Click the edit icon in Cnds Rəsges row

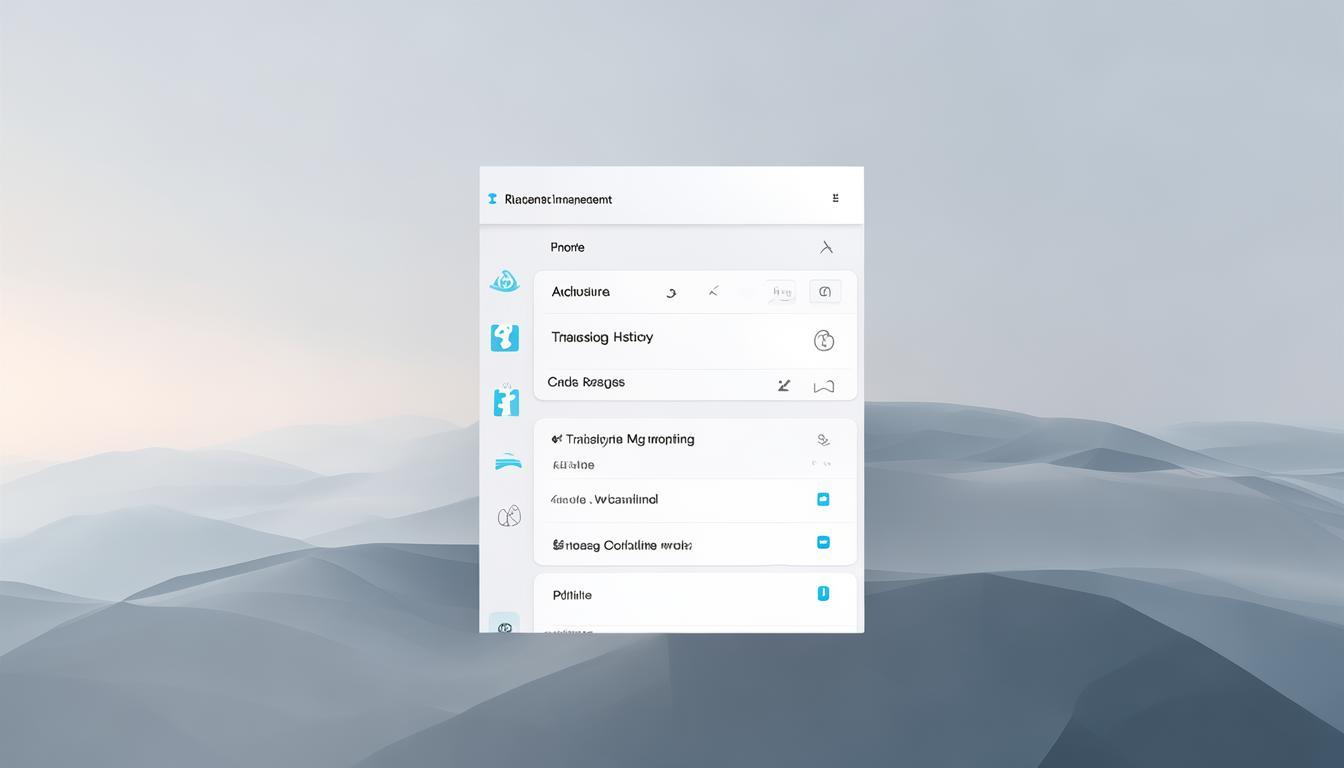pos(784,385)
